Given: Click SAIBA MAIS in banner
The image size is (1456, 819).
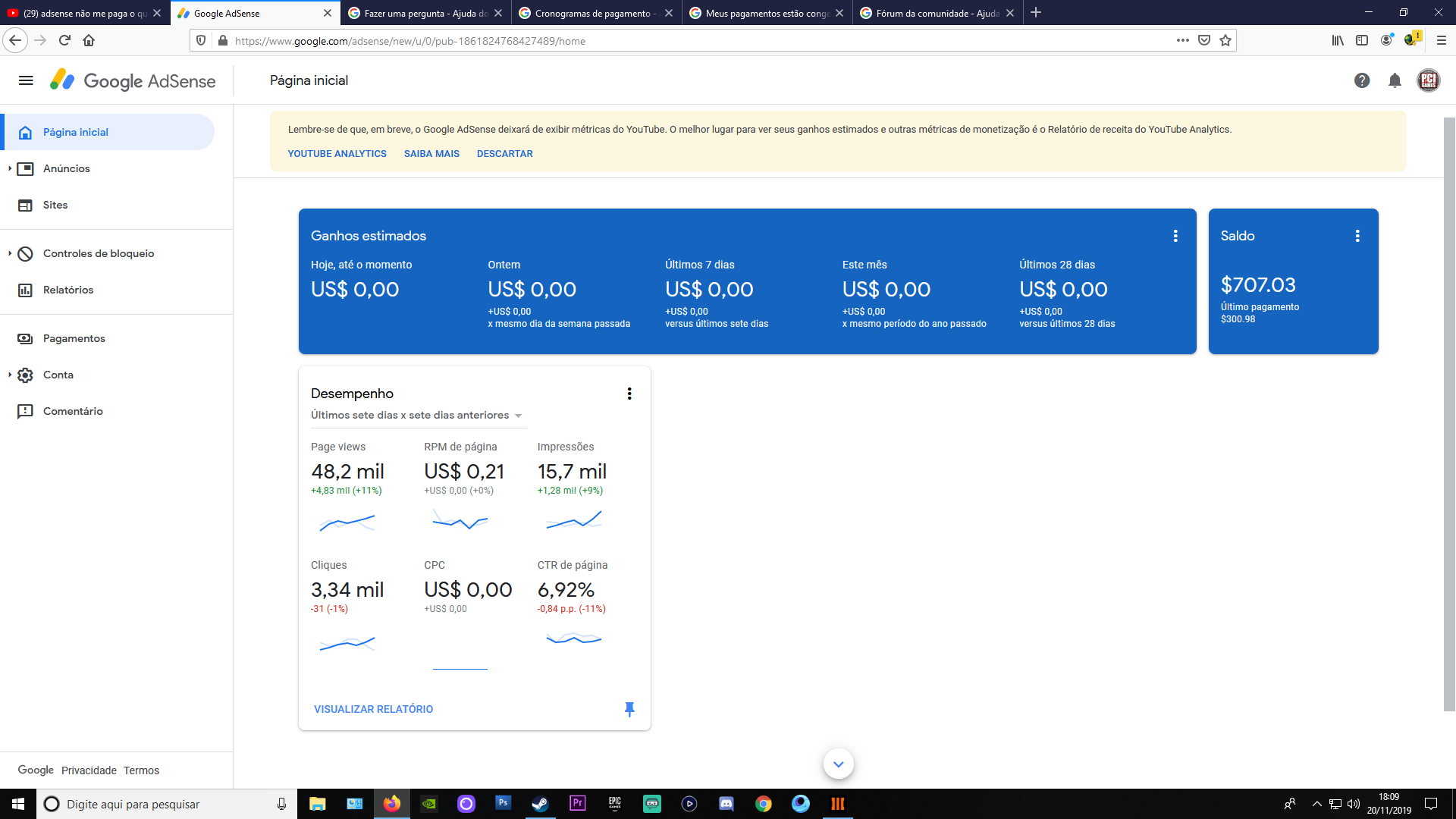Looking at the screenshot, I should pos(431,154).
